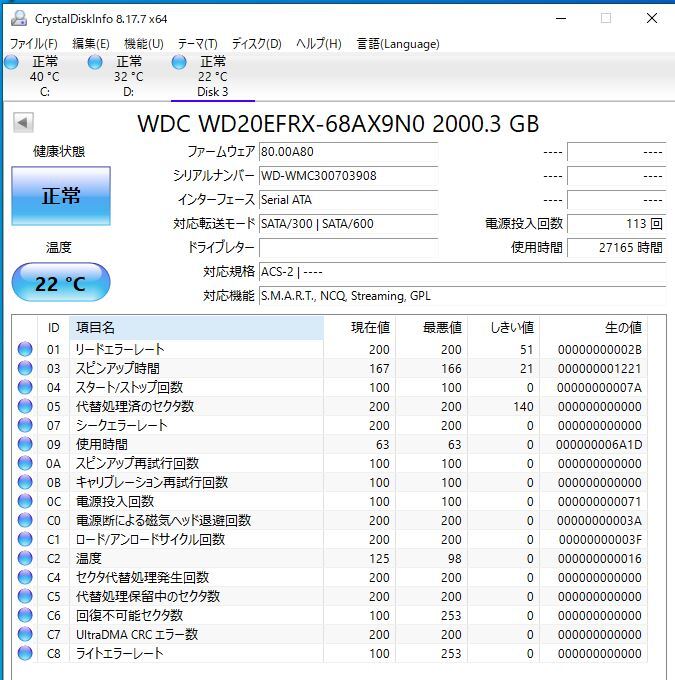Viewport: 675px width, 680px height.
Task: Click the interface field Serial ATA
Action: click(348, 199)
